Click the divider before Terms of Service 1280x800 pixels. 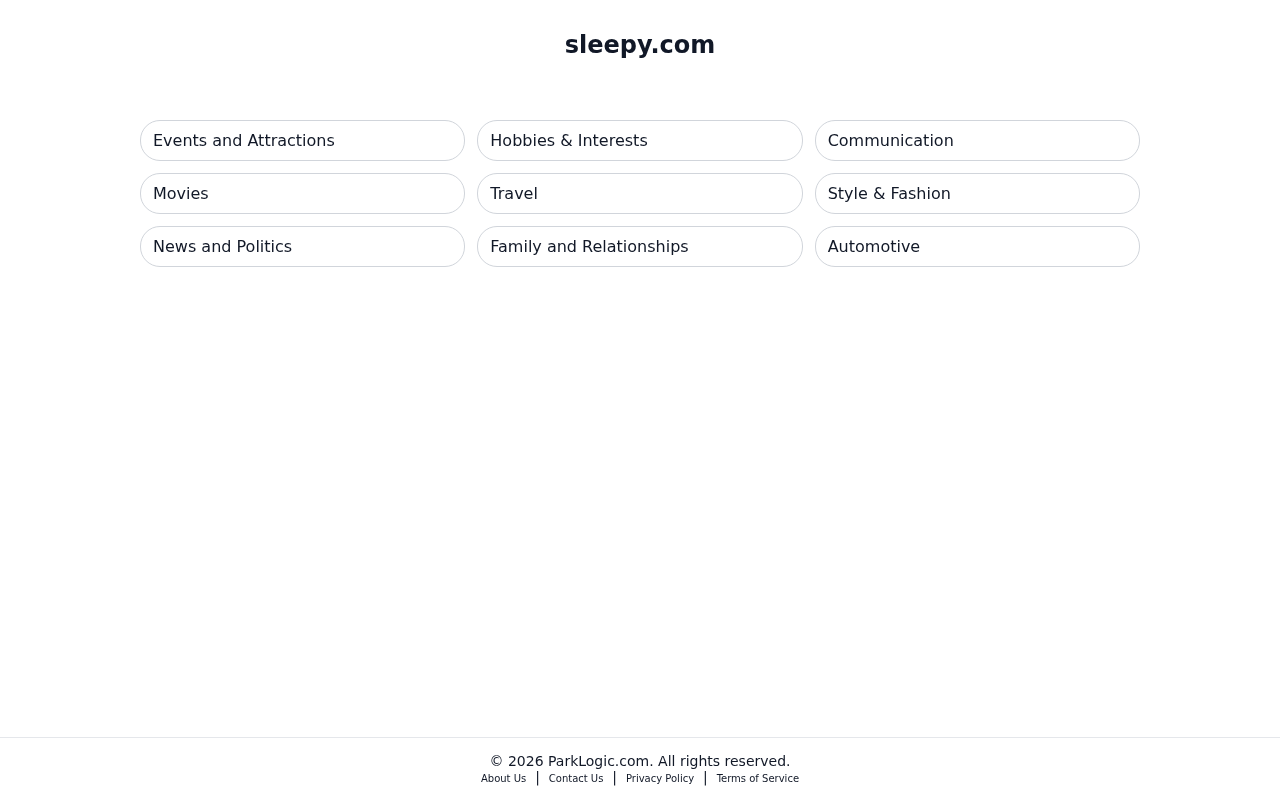pos(705,778)
